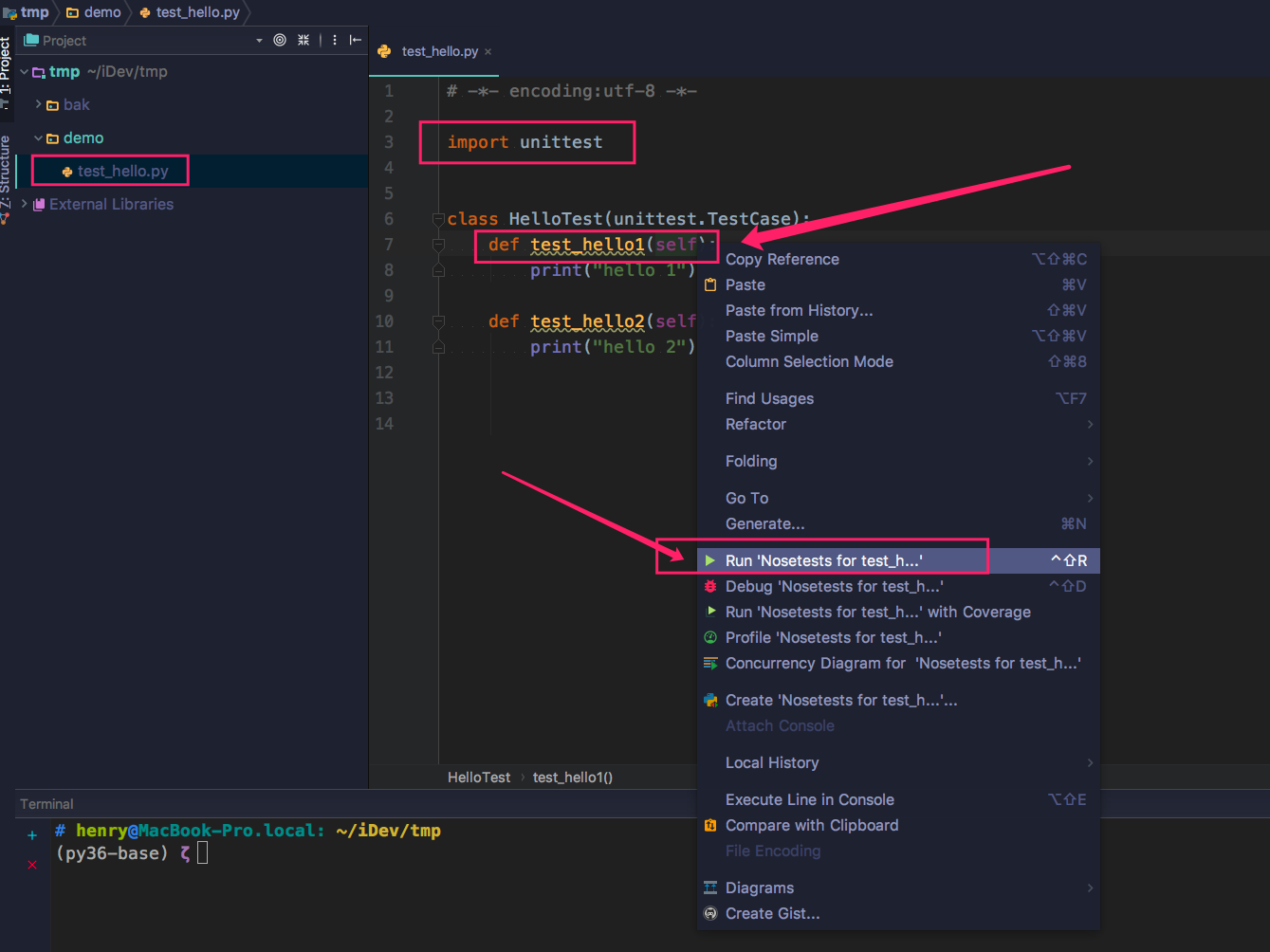Choose Generate… in context menu
The height and width of the screenshot is (952, 1270).
[x=898, y=524]
